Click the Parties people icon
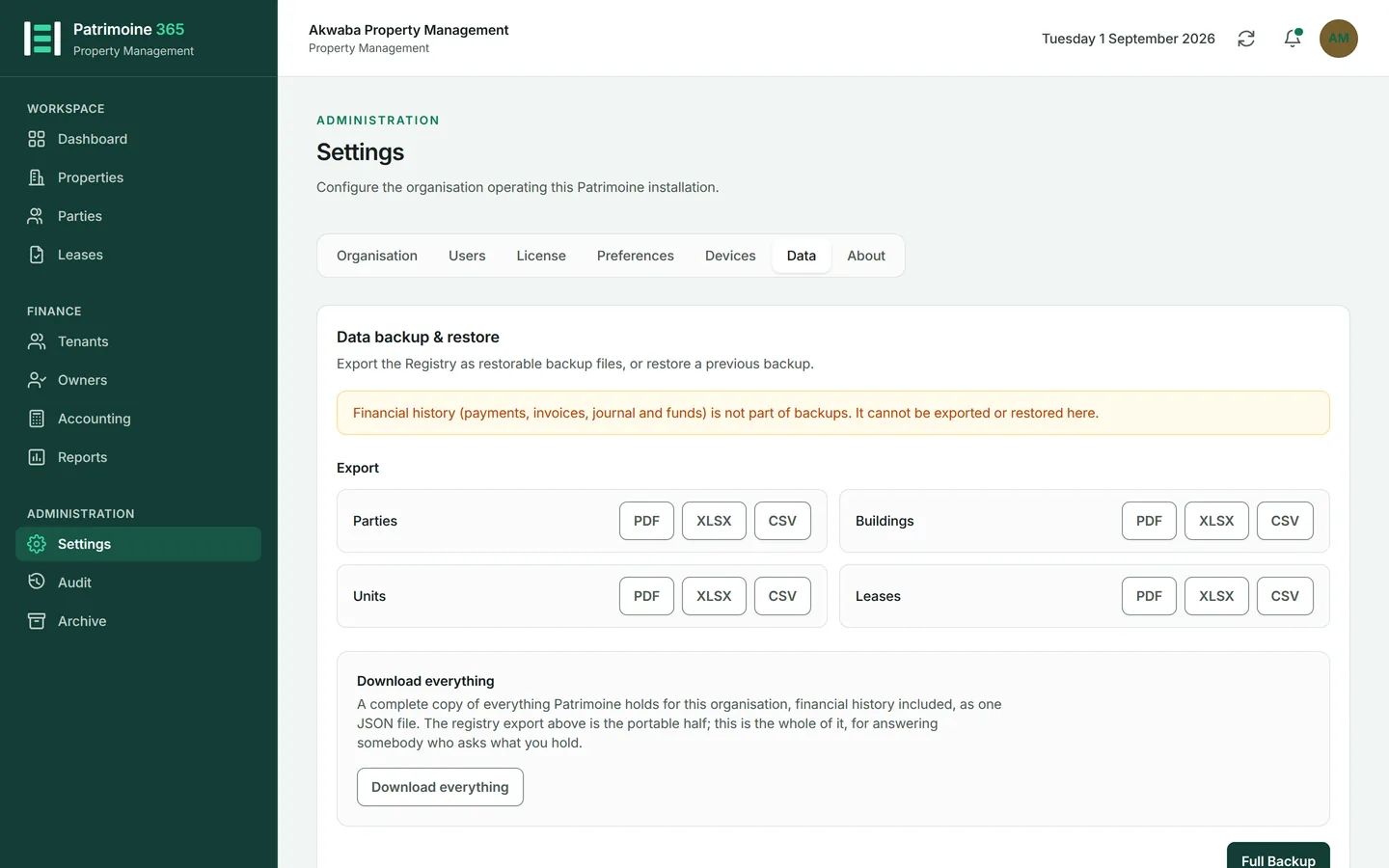1389x868 pixels. tap(37, 216)
